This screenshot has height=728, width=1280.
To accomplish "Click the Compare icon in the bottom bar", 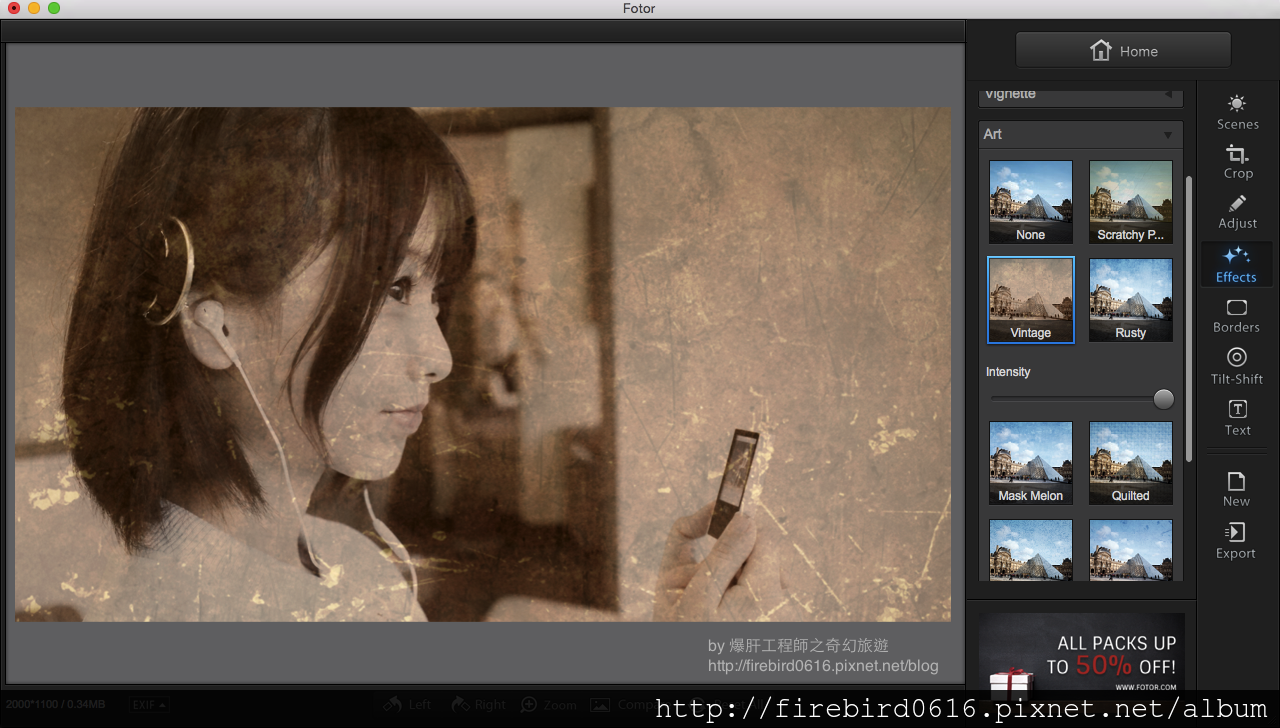I will coord(600,705).
